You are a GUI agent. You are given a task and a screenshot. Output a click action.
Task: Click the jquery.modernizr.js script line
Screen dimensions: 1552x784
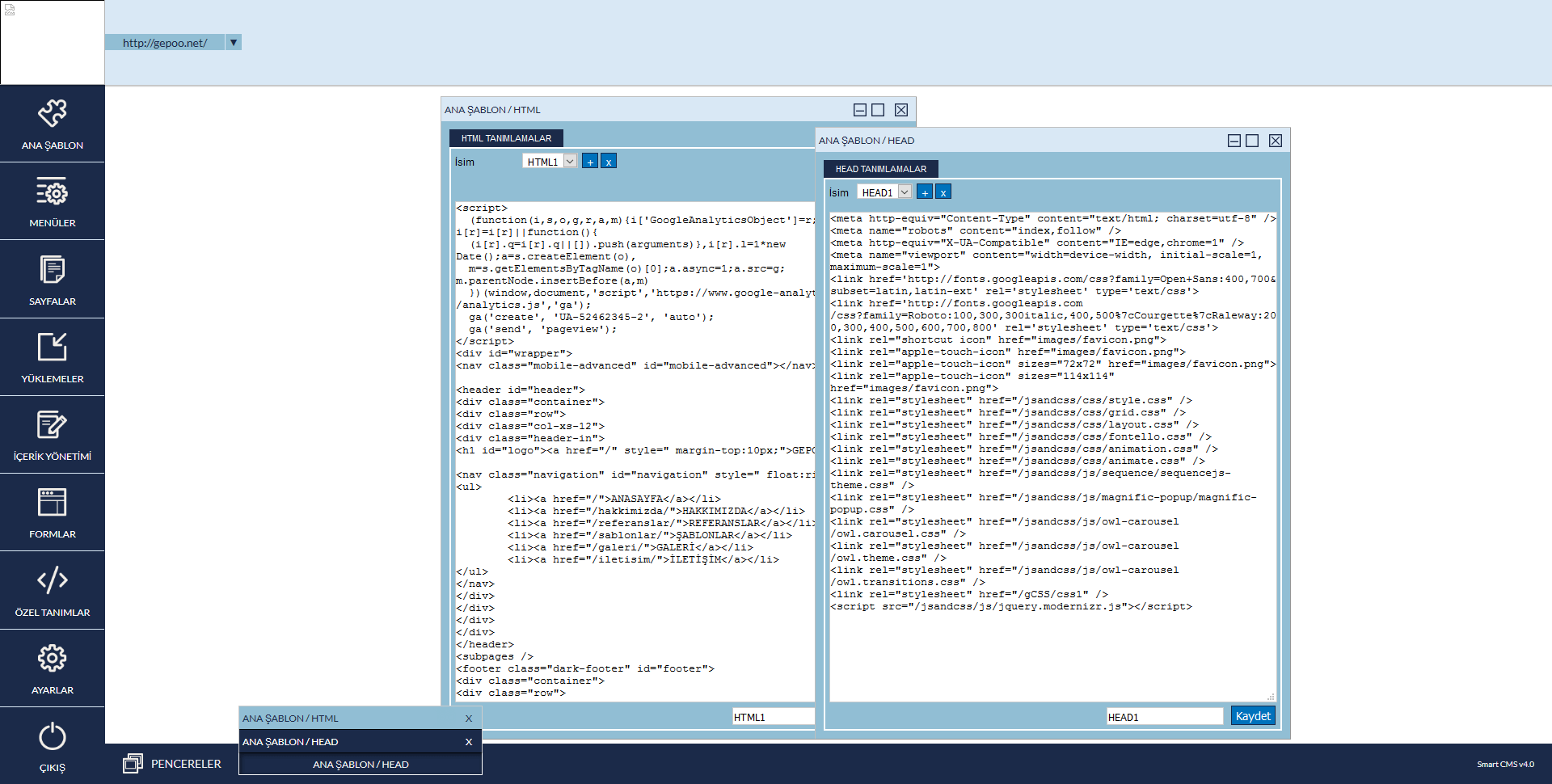(x=1011, y=607)
